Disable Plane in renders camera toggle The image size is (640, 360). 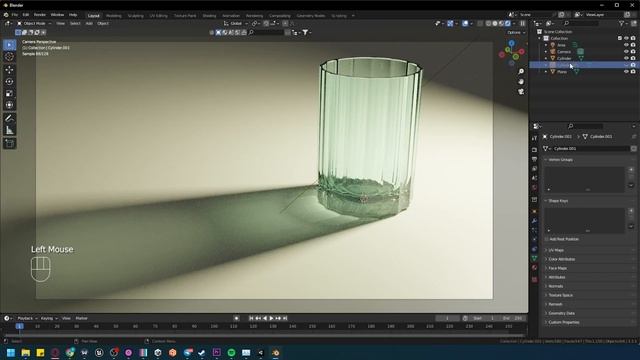[633, 71]
